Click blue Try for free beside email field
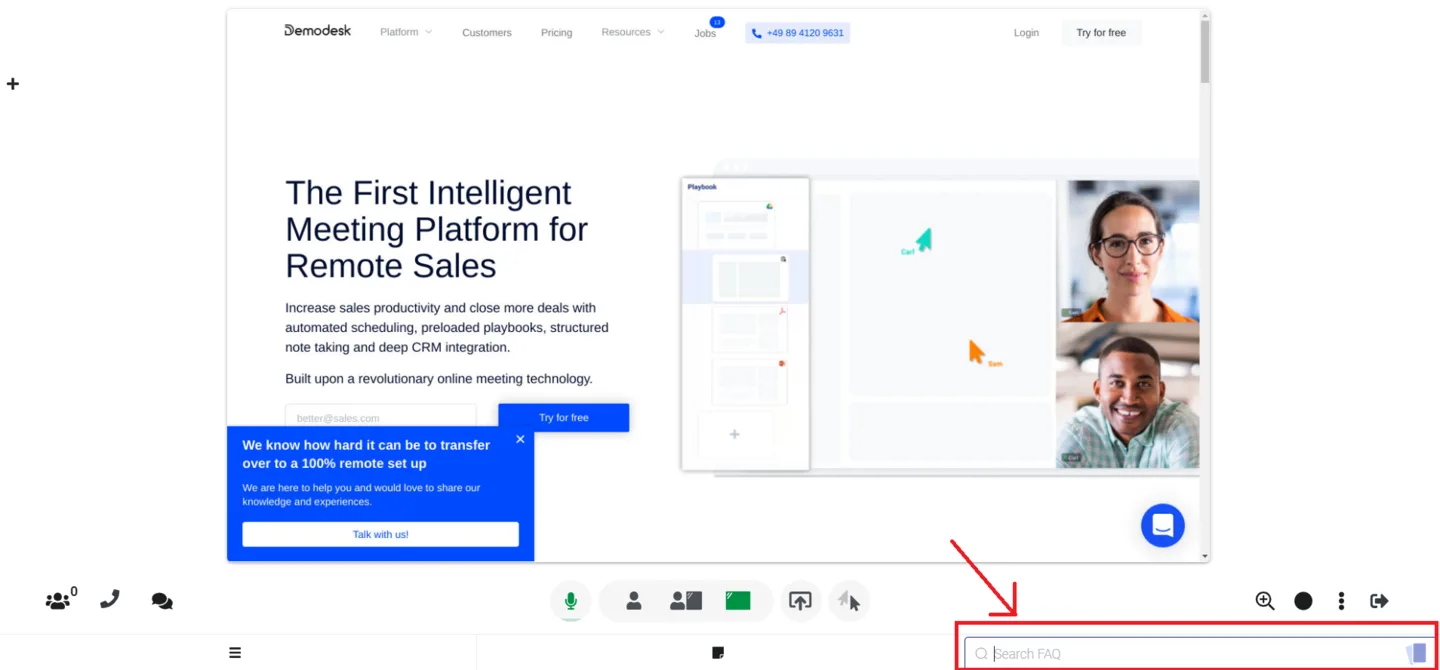Screen dimensions: 1440x670 pyautogui.click(x=564, y=418)
